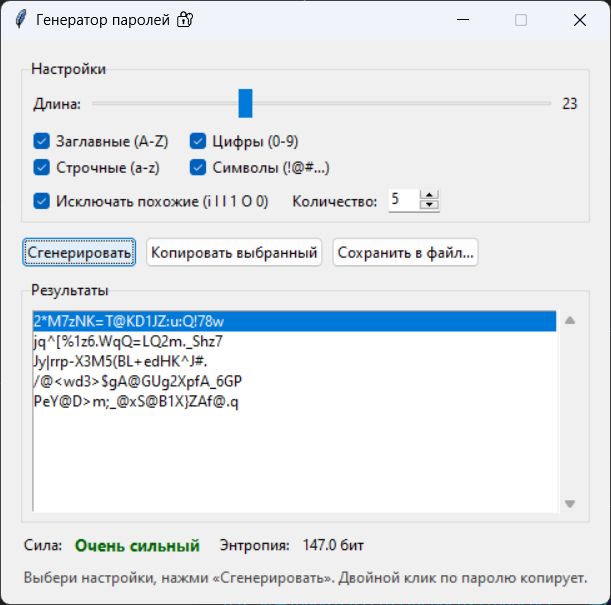Select the password starting with jq^[%1z6
The width and height of the screenshot is (611, 605).
point(128,341)
